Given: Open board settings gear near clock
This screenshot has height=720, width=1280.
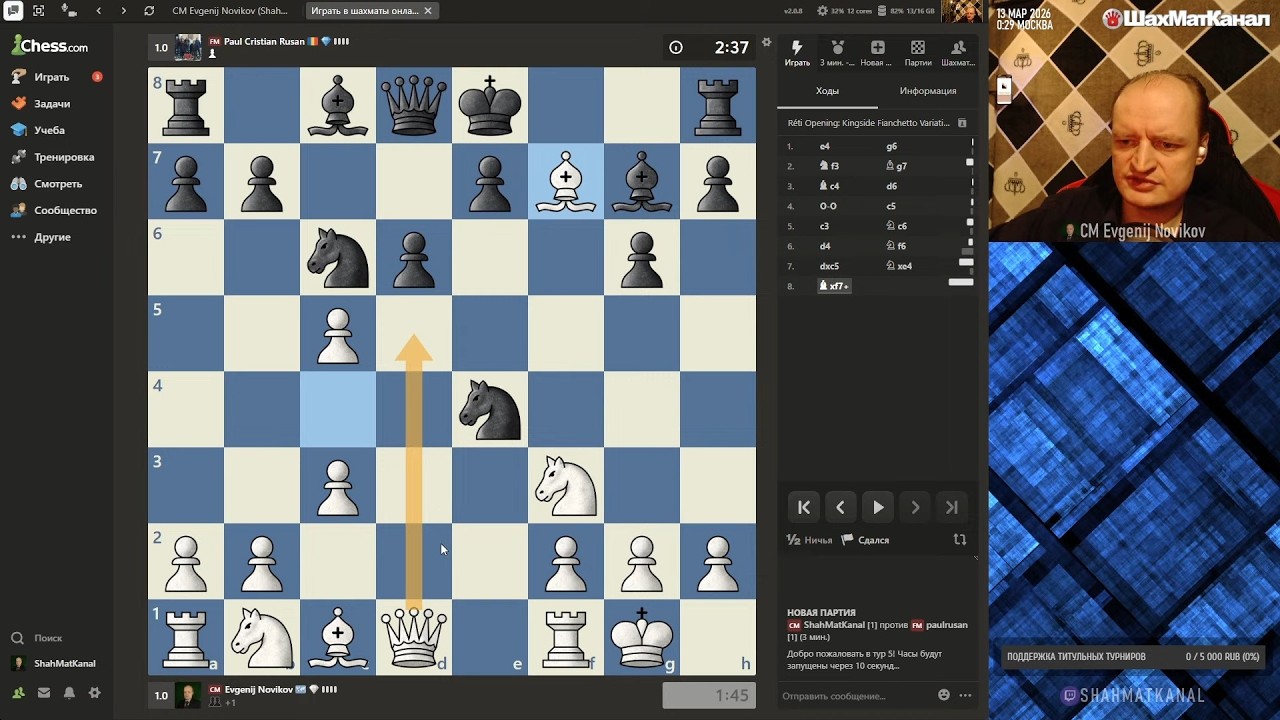Looking at the screenshot, I should (x=767, y=42).
